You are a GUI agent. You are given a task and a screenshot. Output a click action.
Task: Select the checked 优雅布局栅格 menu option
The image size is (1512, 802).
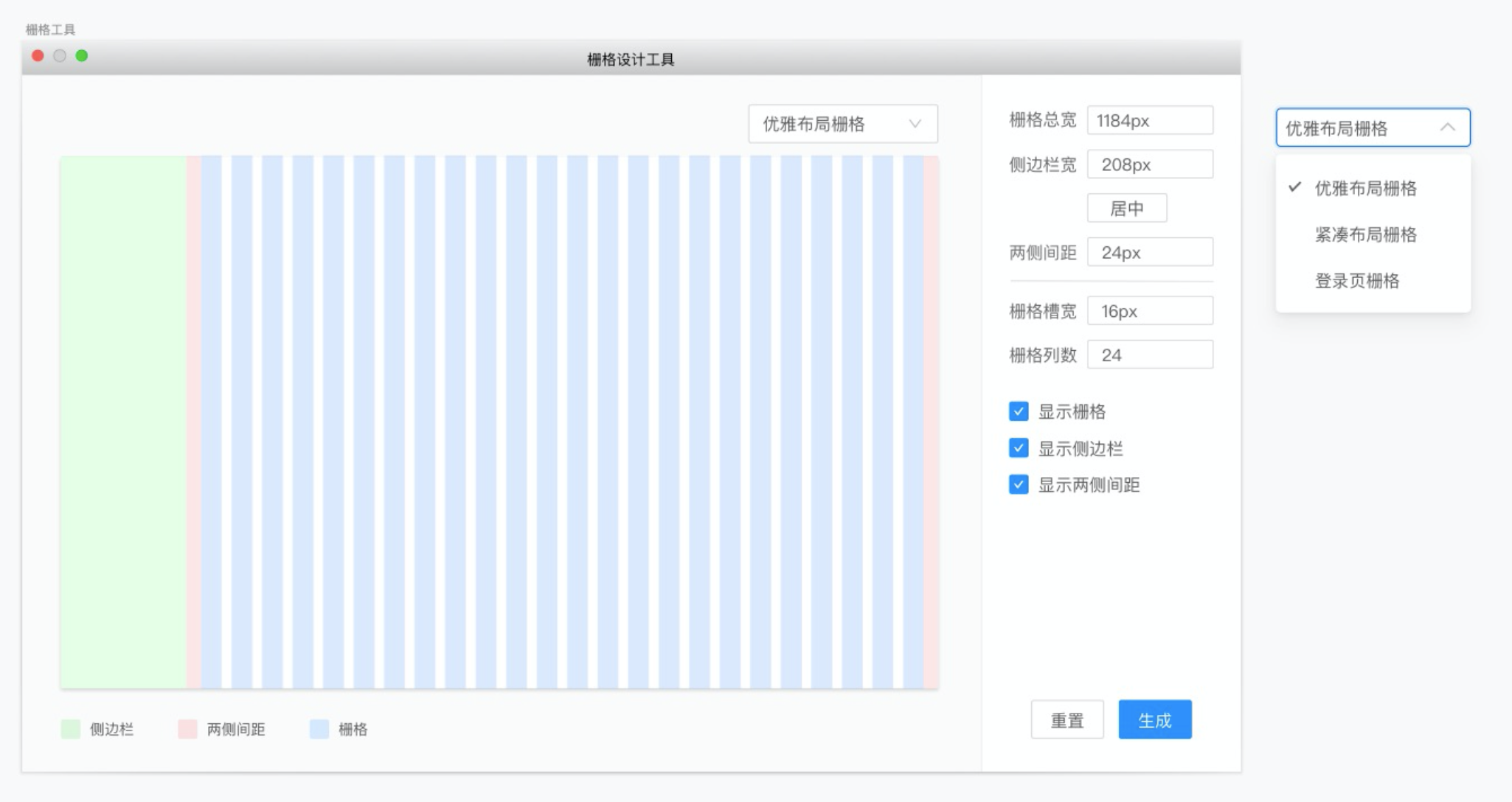click(x=1365, y=188)
